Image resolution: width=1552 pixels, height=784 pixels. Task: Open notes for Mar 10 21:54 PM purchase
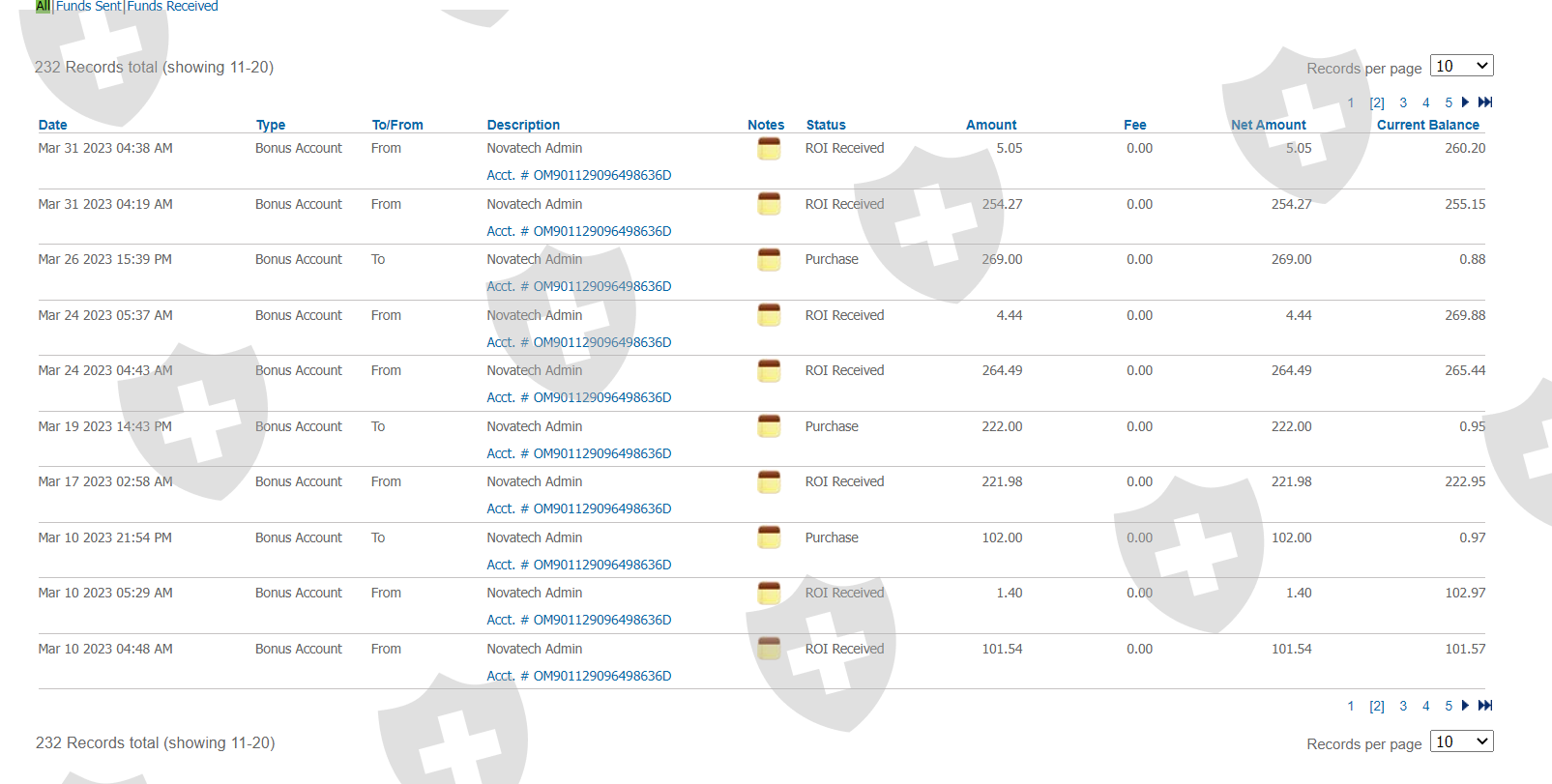769,537
